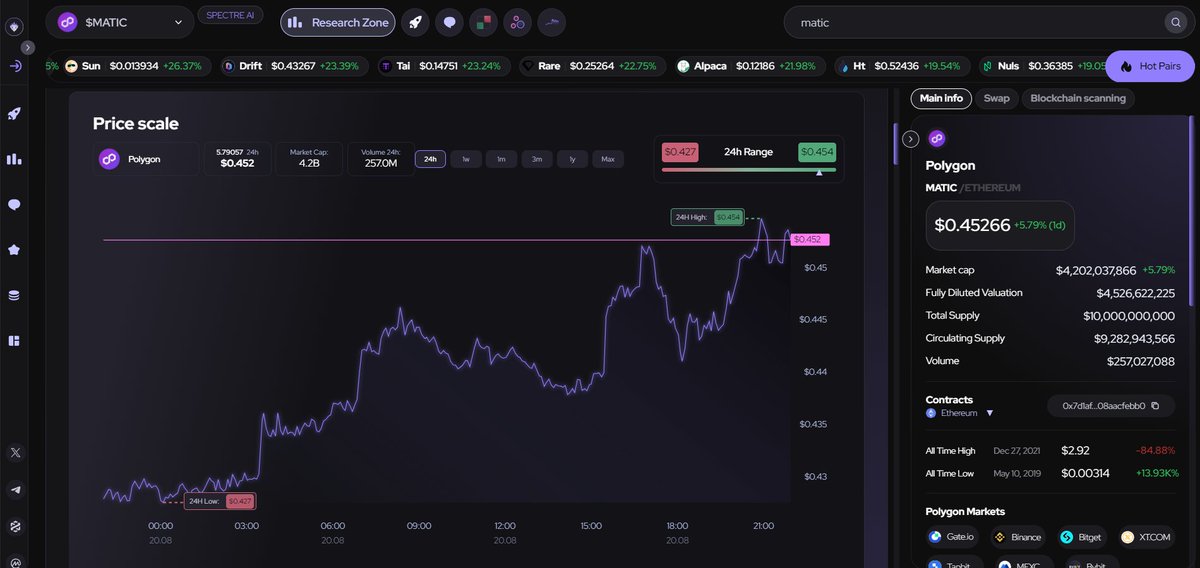Select the 1y chart timeframe
The height and width of the screenshot is (568, 1200).
pos(572,159)
